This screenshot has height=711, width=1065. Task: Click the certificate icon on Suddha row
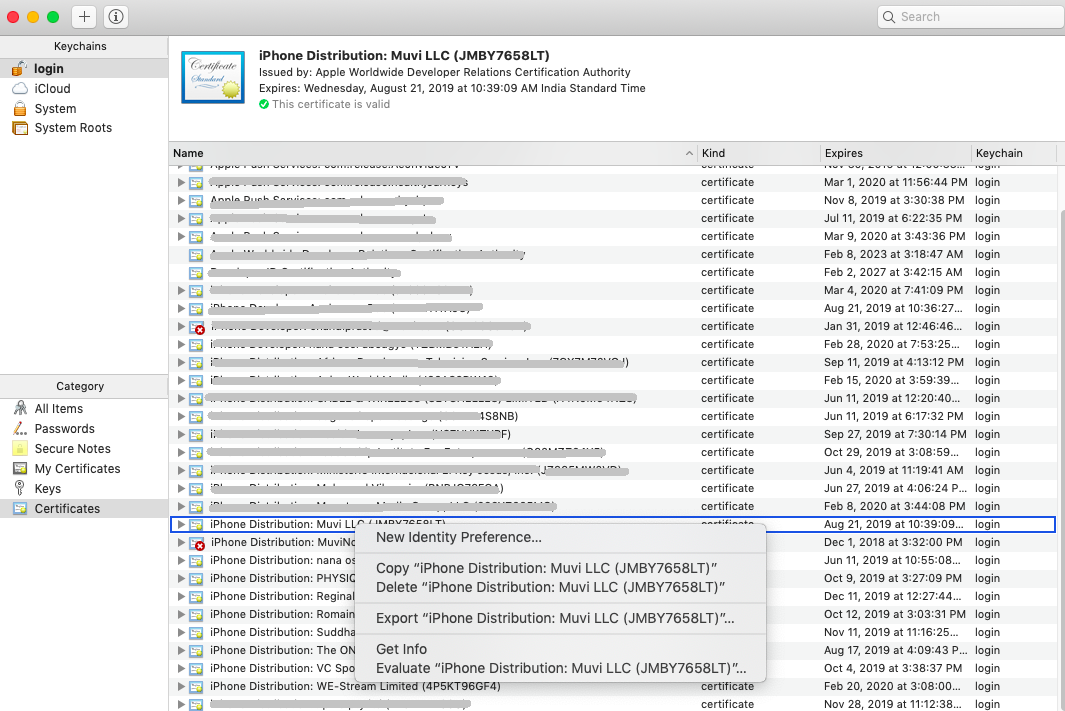196,632
